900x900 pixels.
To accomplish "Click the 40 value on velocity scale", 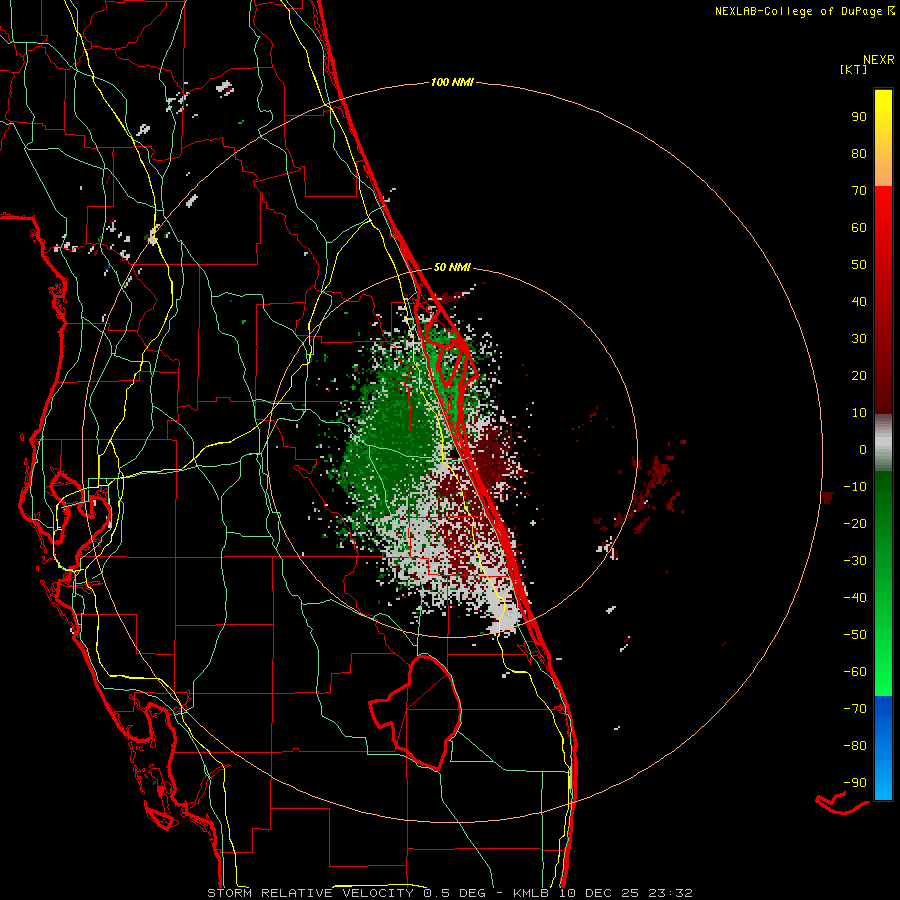I will click(859, 301).
